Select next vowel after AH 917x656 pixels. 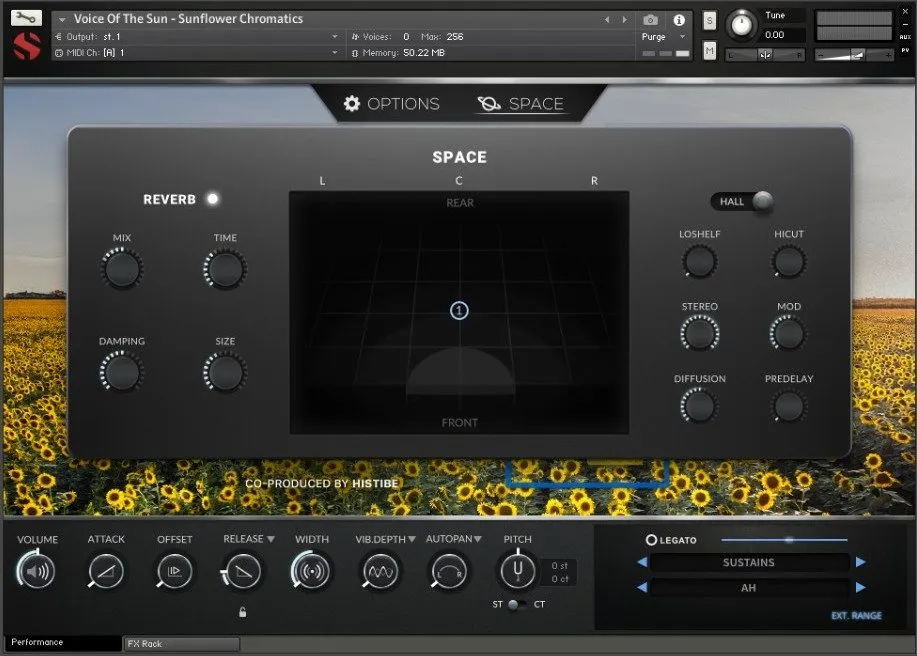(860, 588)
